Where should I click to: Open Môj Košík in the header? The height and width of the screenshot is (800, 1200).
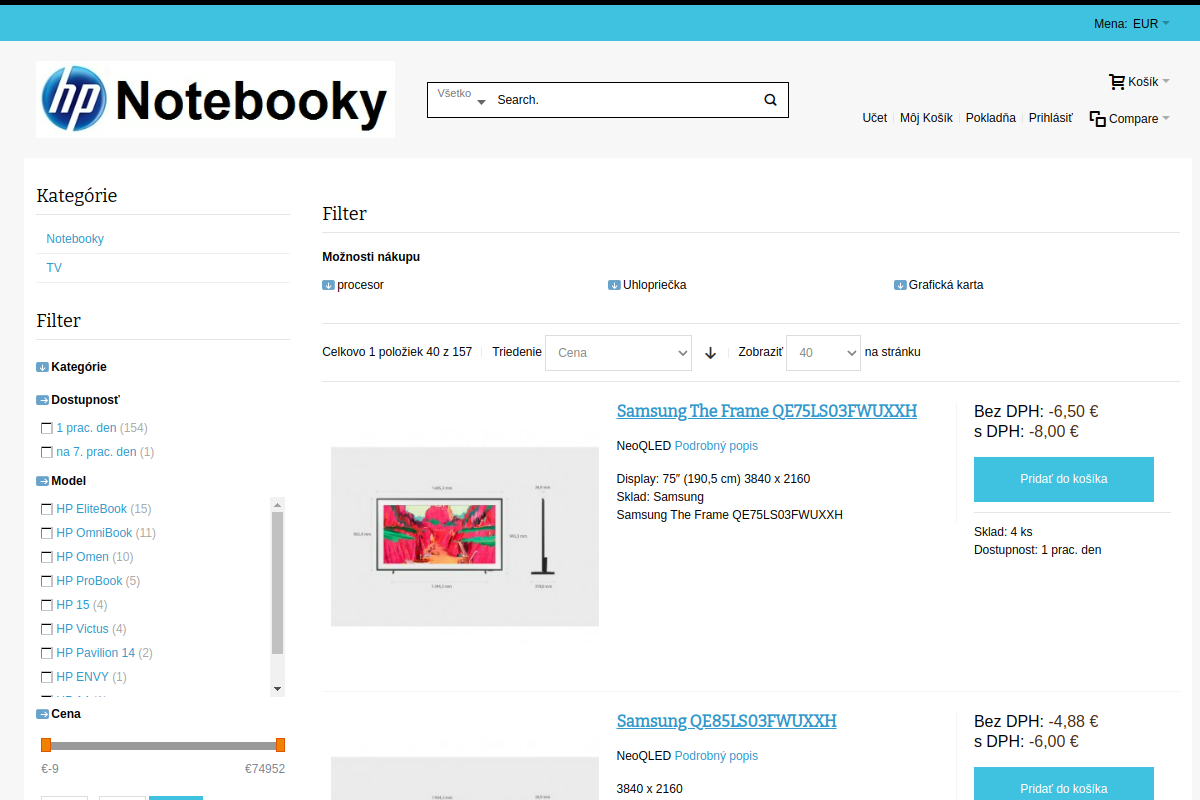coord(926,118)
